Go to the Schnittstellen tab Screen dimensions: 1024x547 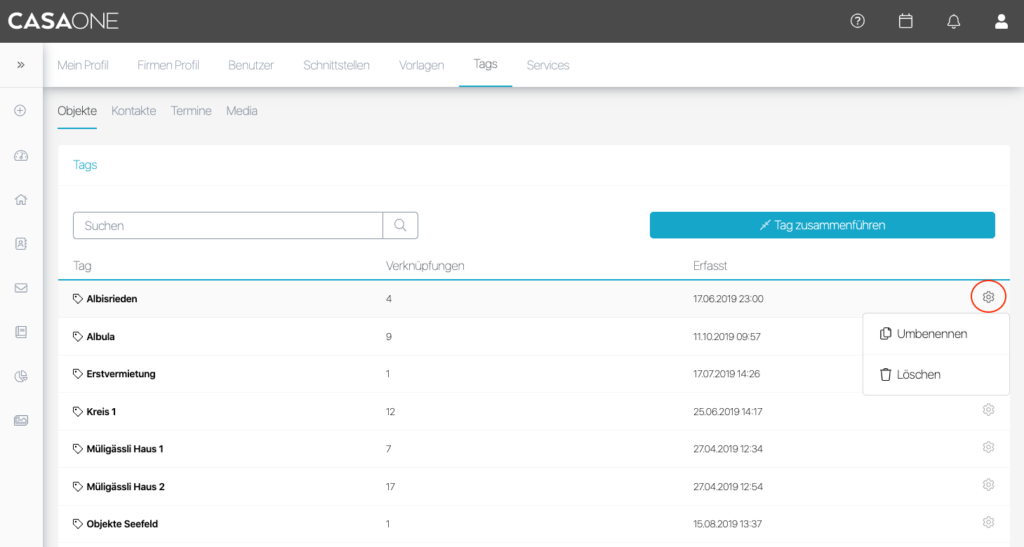coord(336,65)
